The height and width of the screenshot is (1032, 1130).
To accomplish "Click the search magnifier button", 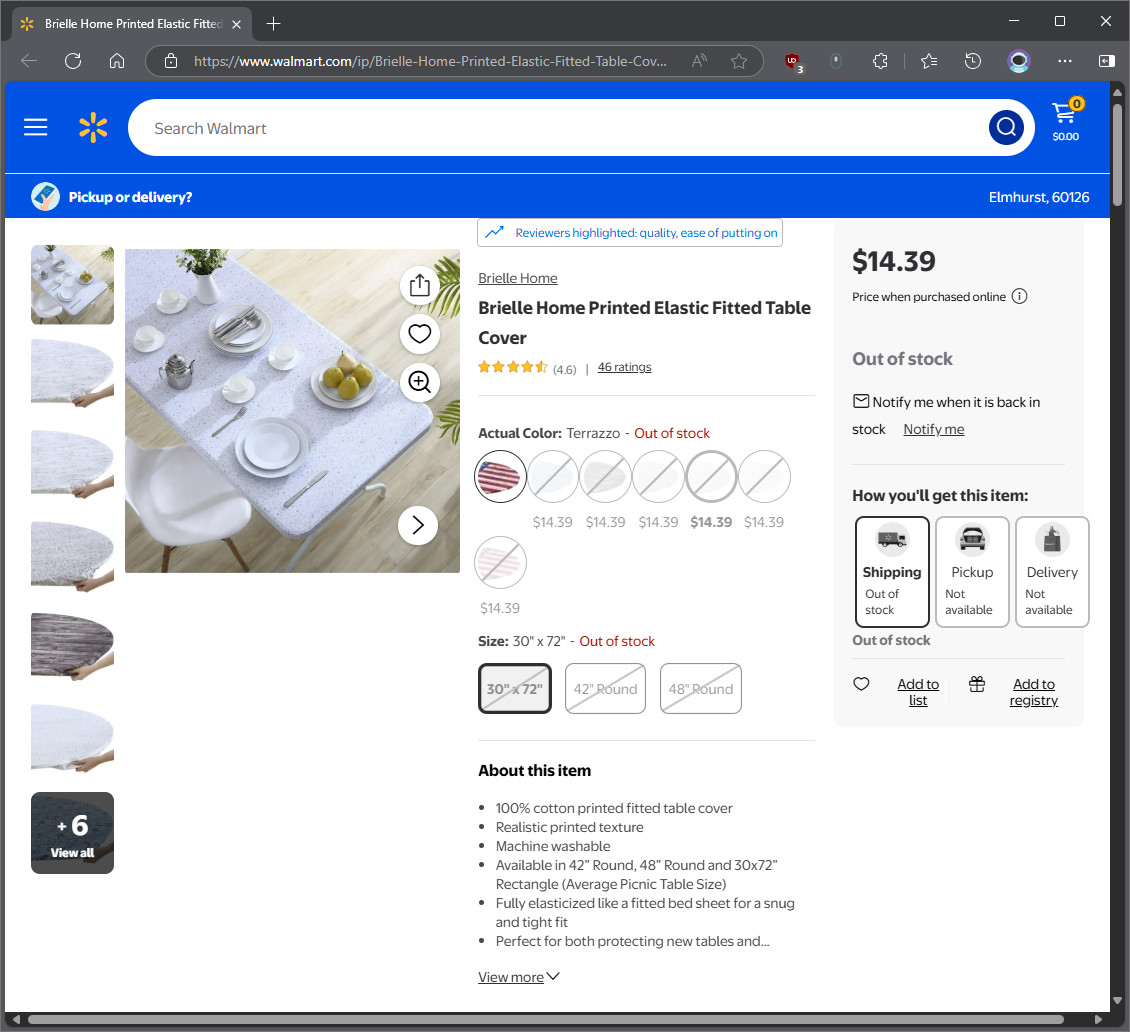I will [1006, 128].
